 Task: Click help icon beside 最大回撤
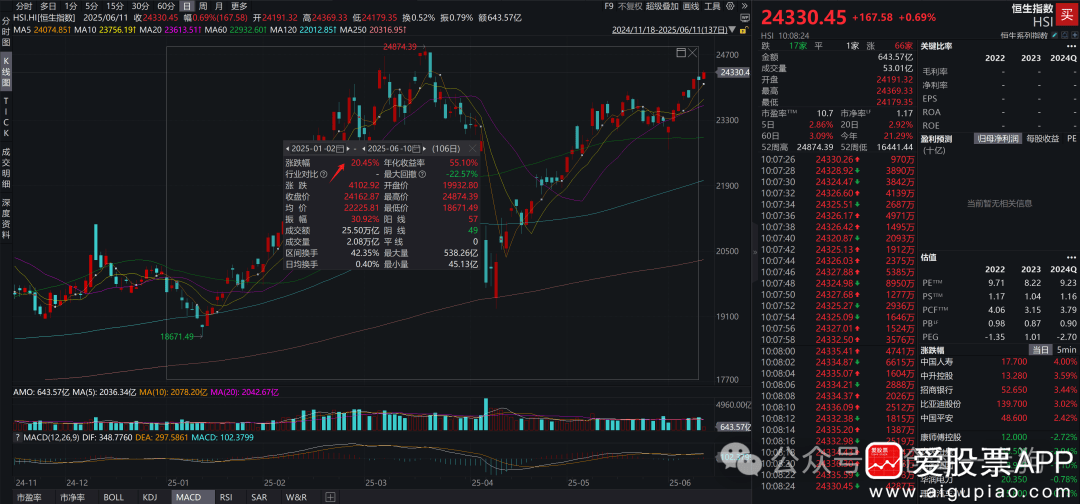[x=422, y=174]
